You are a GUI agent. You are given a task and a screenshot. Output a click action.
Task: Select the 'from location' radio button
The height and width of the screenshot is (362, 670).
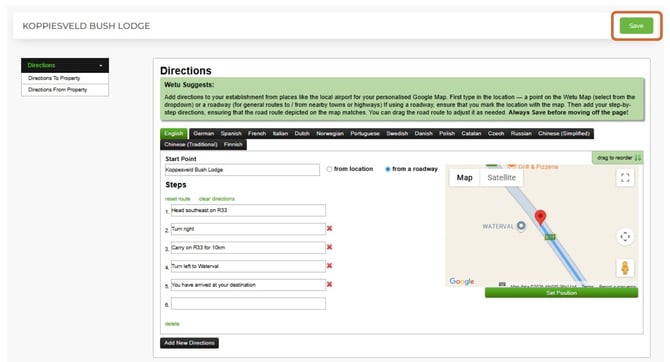pos(329,169)
